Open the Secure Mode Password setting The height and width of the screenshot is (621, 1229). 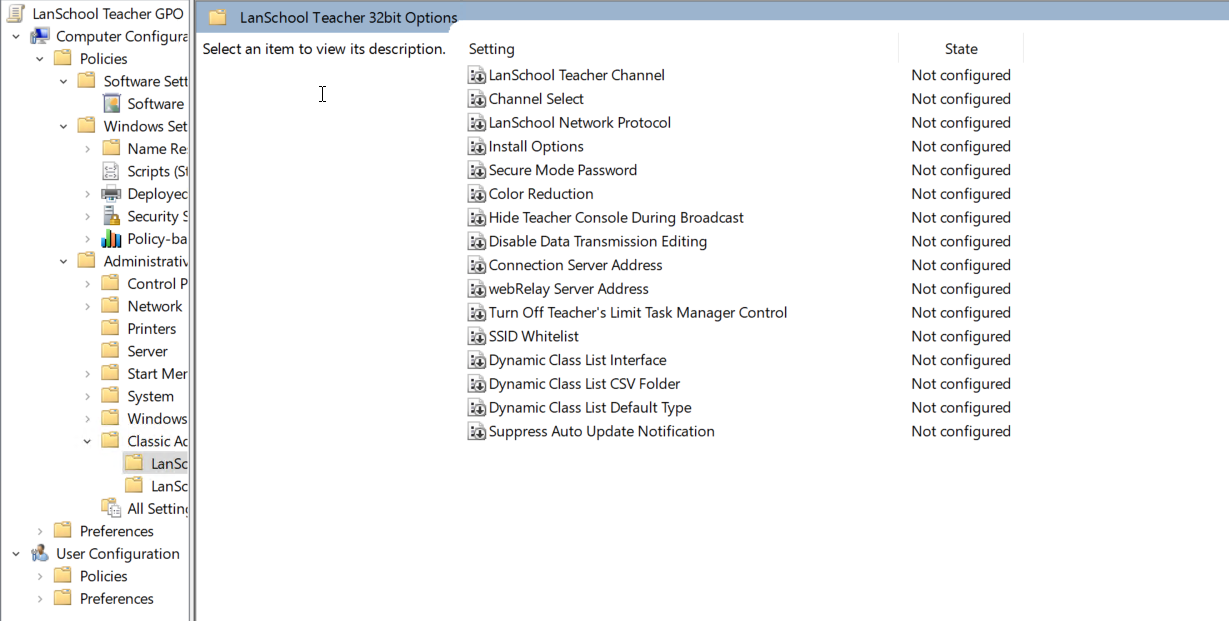(563, 170)
